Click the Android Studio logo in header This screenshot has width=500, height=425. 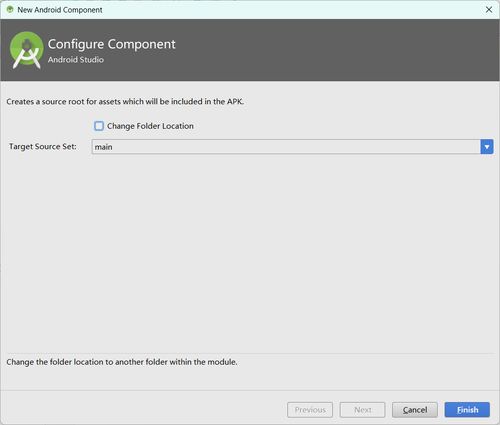[x=27, y=50]
